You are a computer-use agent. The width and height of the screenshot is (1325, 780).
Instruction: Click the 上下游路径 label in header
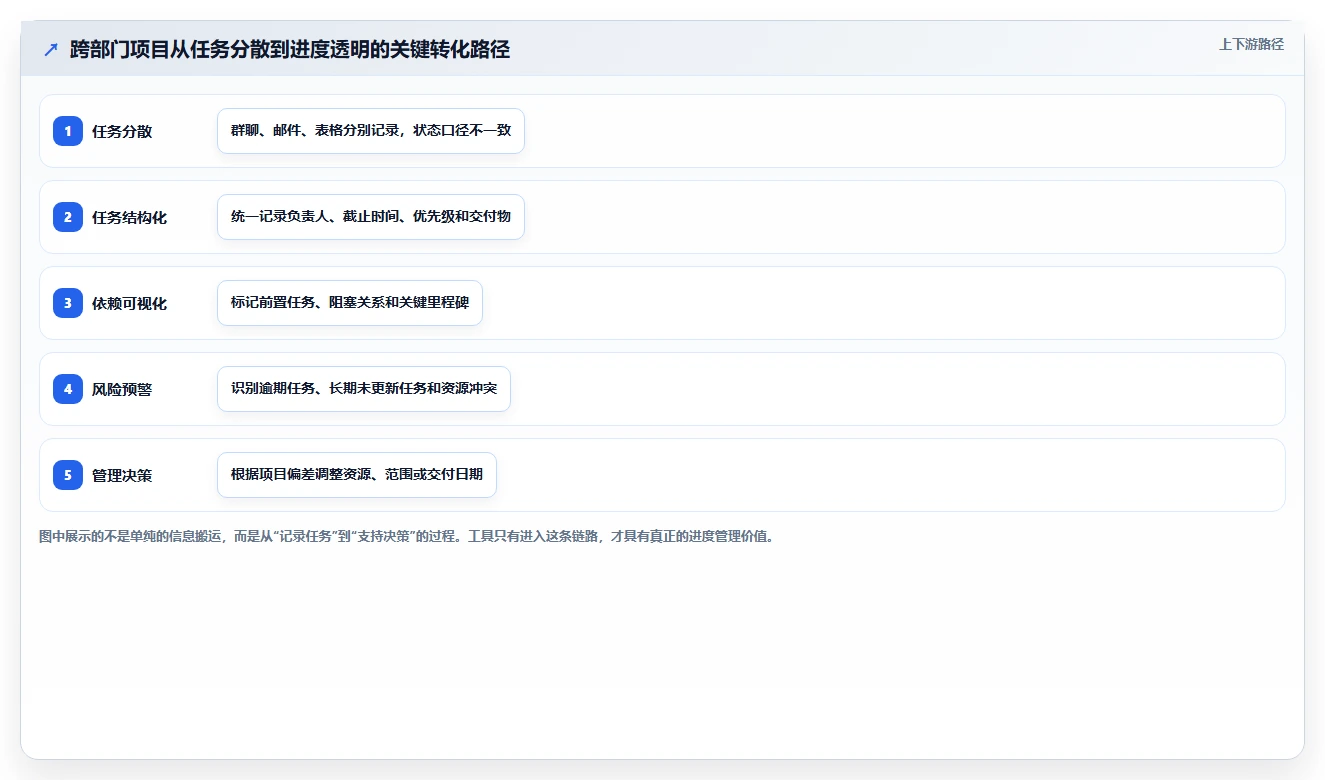coord(1251,44)
